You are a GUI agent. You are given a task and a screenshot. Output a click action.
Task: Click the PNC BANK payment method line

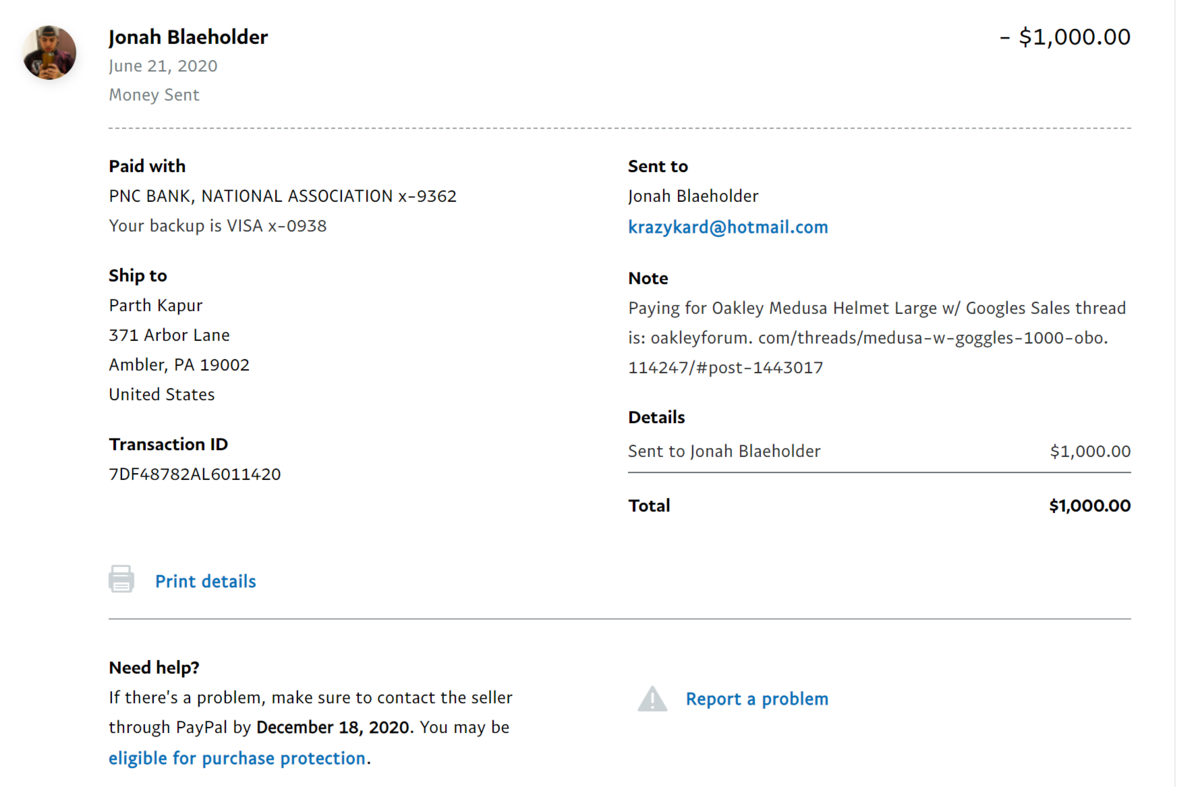click(282, 196)
